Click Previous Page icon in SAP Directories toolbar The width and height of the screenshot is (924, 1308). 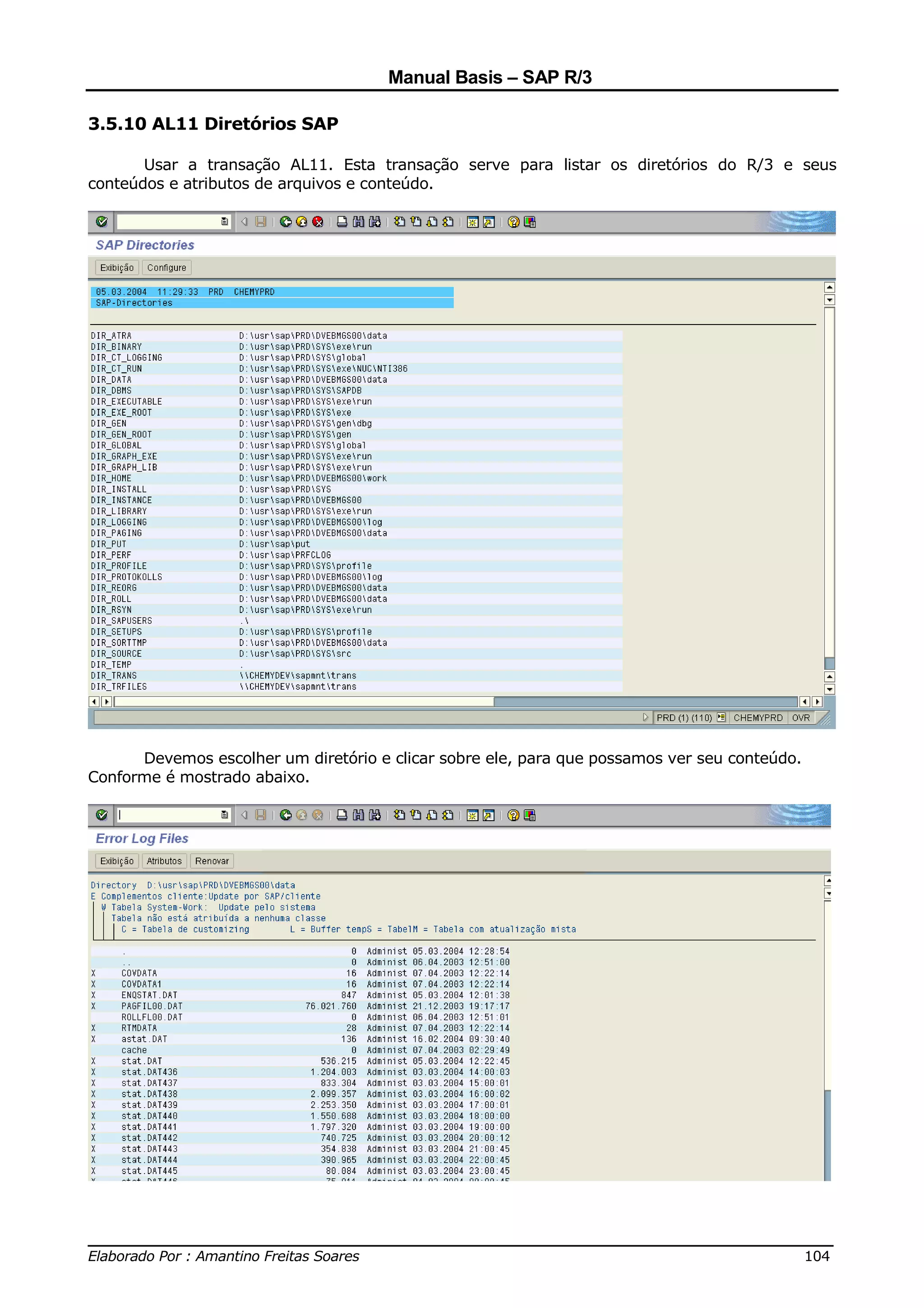416,222
